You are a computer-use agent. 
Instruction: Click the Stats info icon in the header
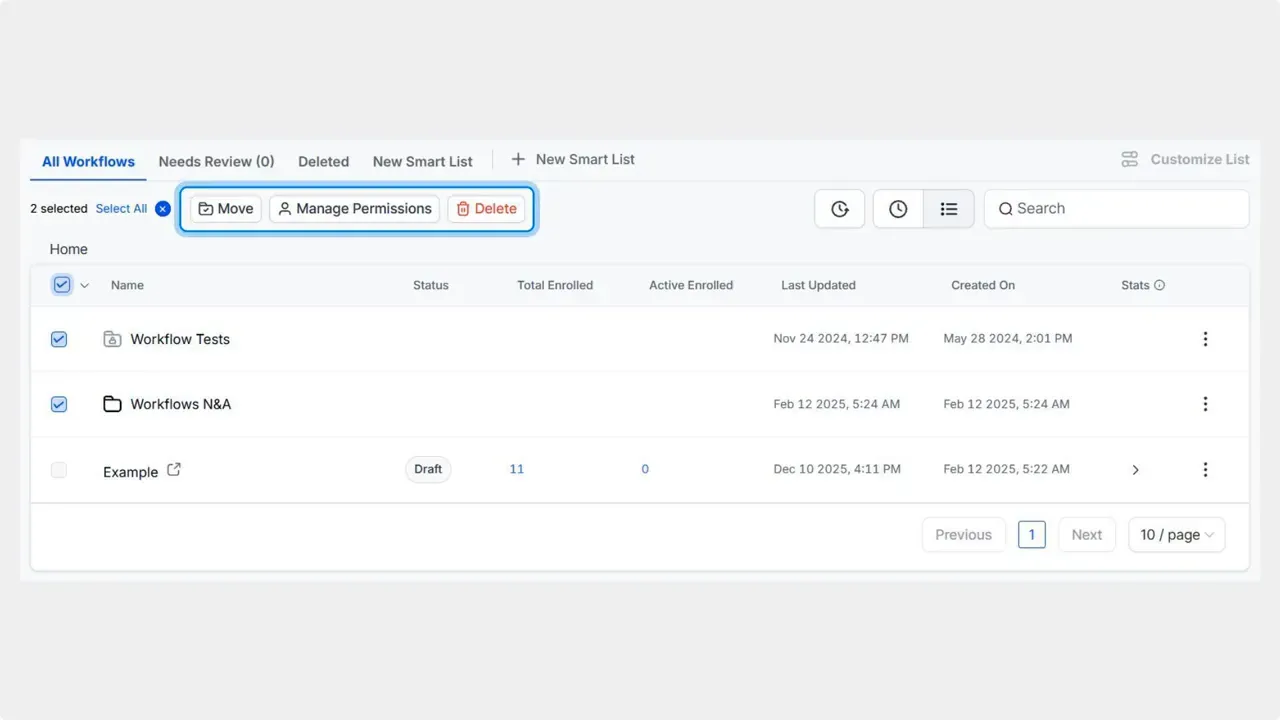pos(1163,284)
